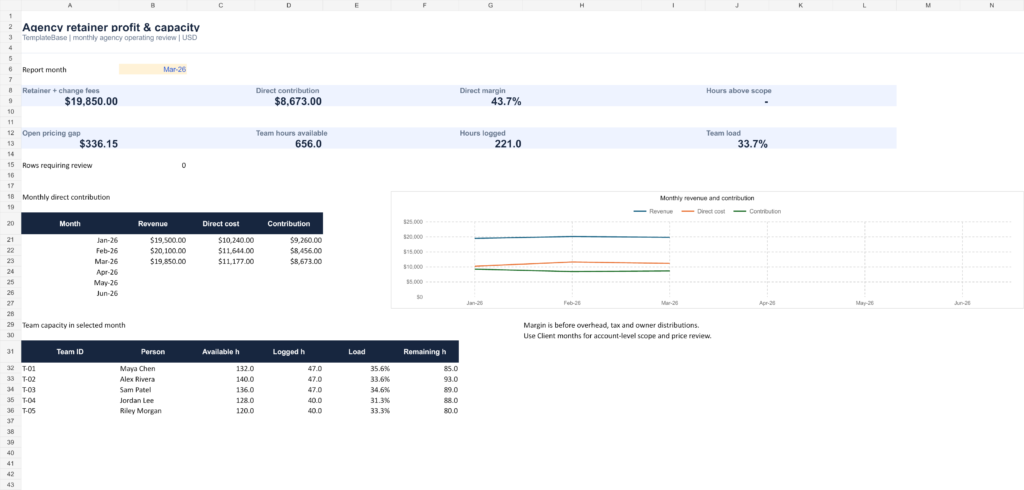This screenshot has width=1024, height=490.
Task: Select the Direct cost table header cell
Action: tap(221, 223)
